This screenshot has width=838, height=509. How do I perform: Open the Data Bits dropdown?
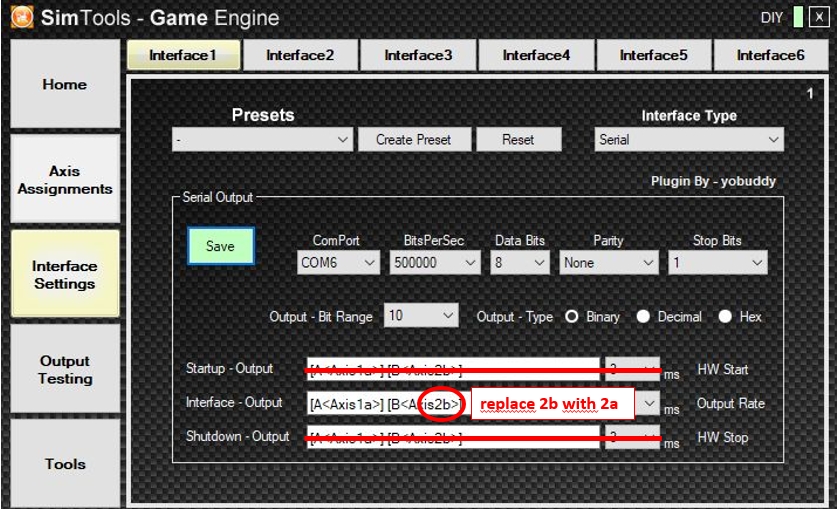pos(520,263)
